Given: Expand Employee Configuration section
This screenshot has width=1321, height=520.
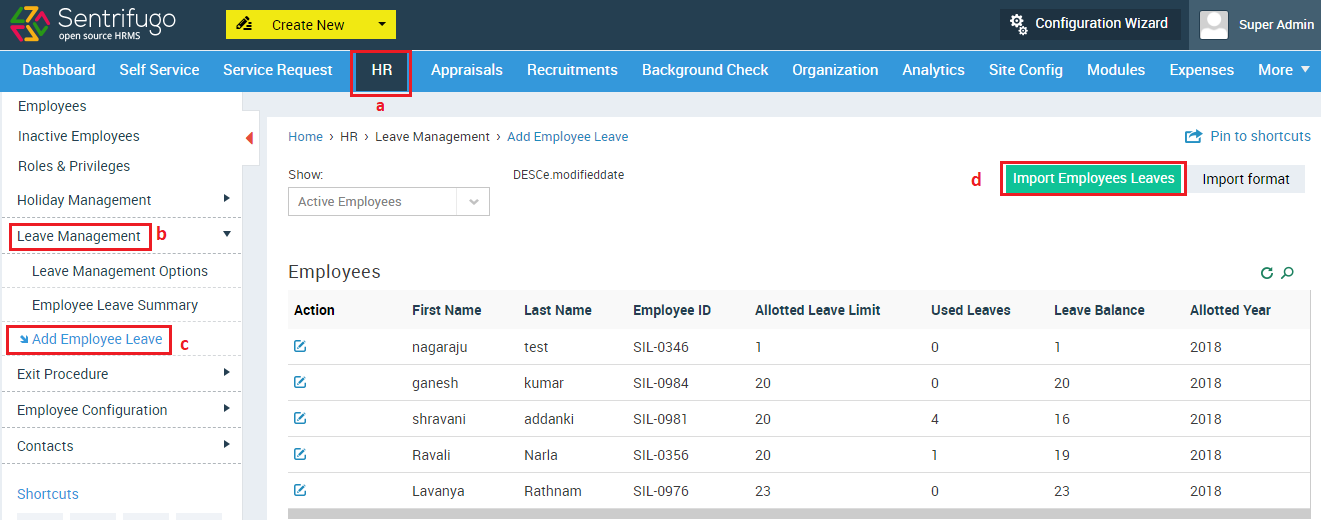Looking at the screenshot, I should (122, 410).
